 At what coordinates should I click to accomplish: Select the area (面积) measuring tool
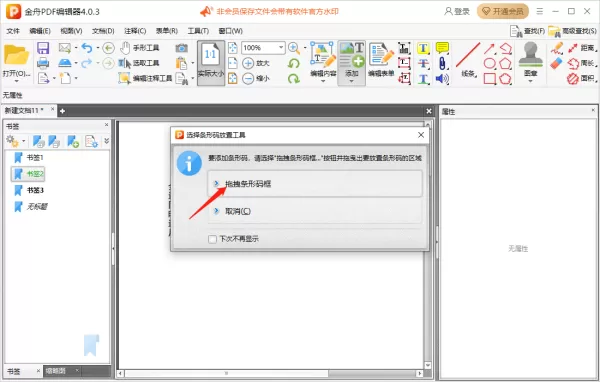(582, 78)
